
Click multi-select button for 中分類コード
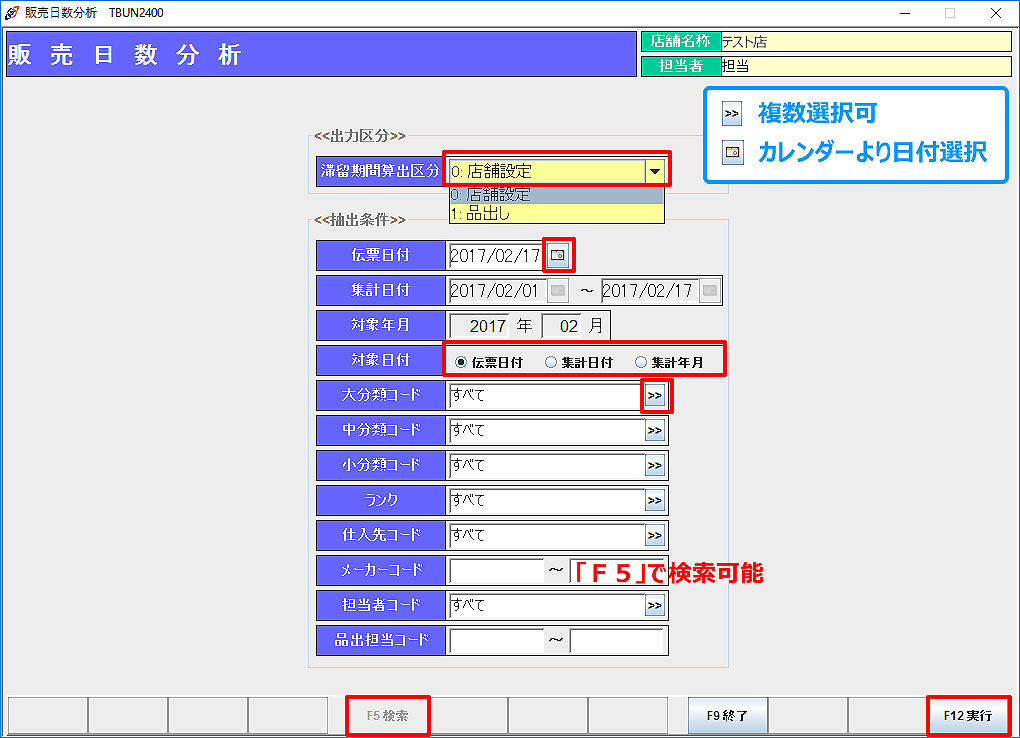pos(655,431)
